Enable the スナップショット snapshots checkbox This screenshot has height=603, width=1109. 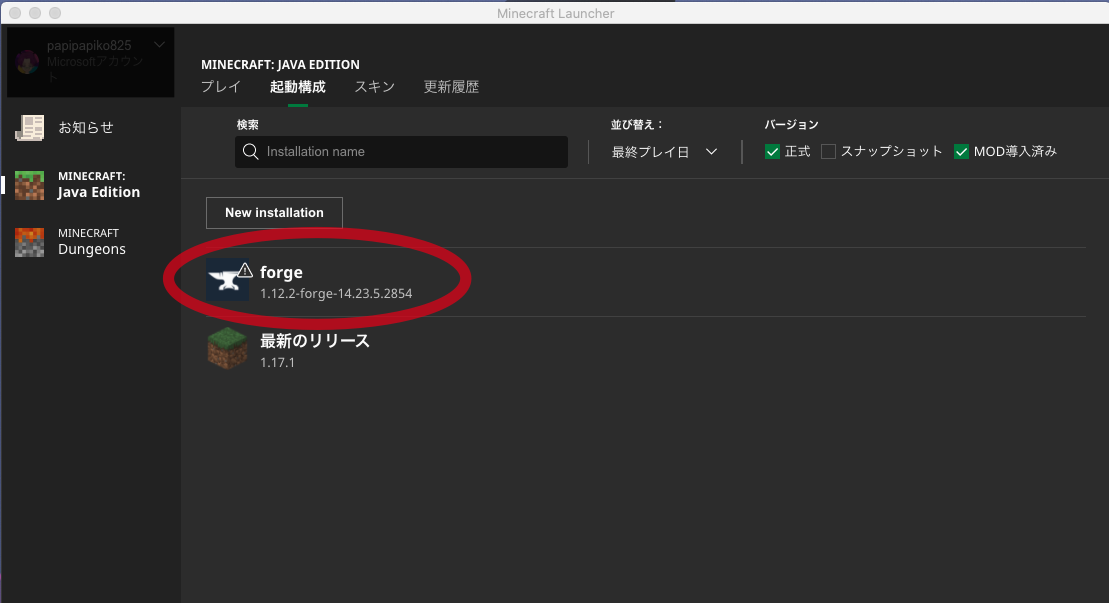tap(828, 152)
